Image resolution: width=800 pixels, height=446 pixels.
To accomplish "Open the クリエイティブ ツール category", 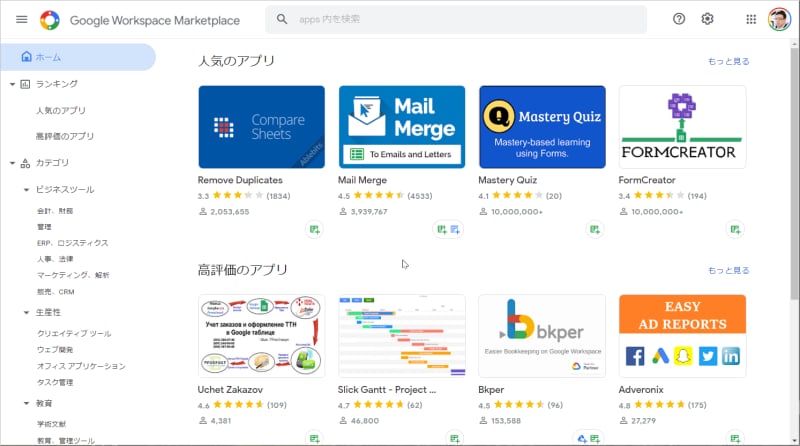I will point(74,334).
